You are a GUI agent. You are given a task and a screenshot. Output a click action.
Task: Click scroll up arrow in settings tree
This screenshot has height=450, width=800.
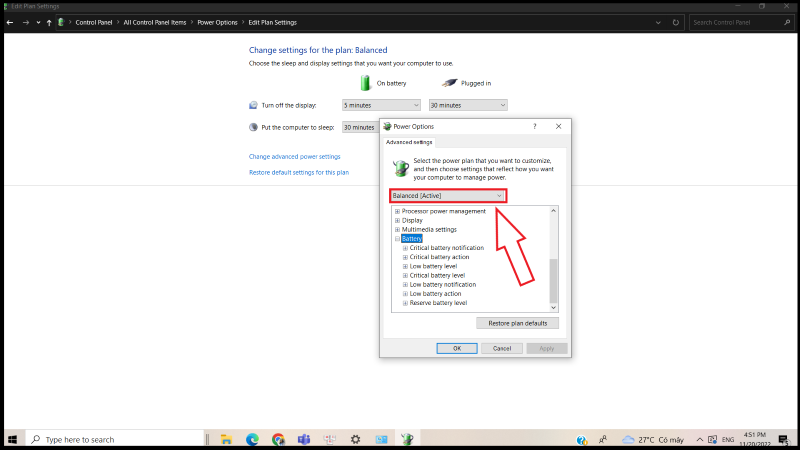click(x=553, y=211)
